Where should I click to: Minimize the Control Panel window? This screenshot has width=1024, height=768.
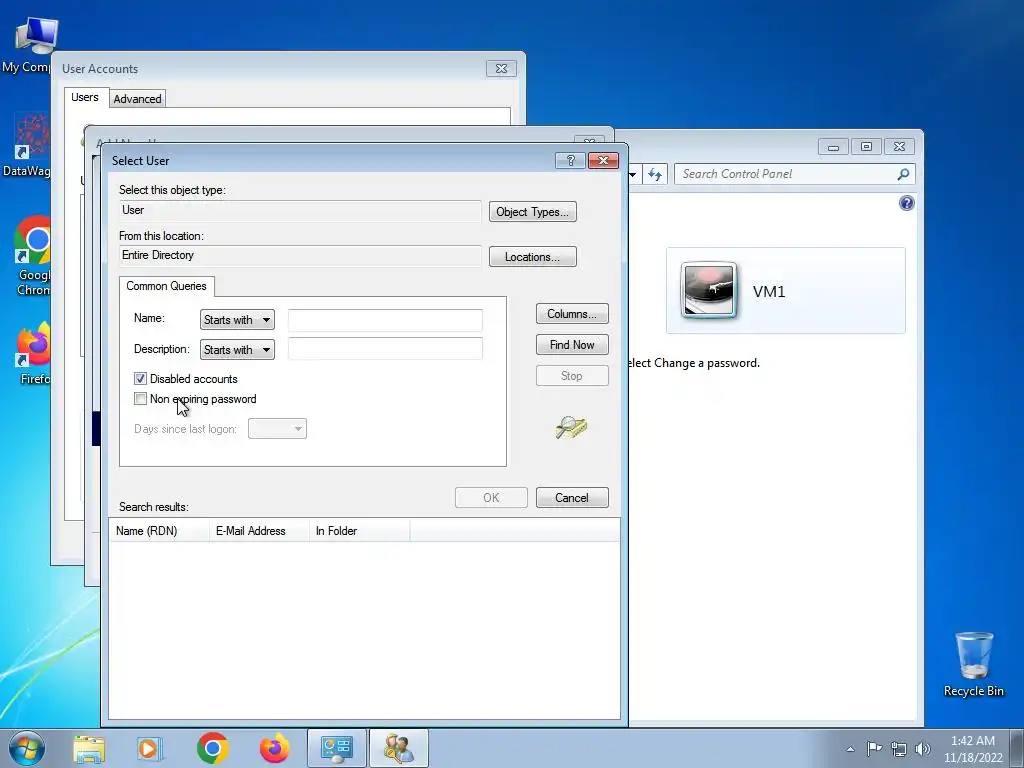(x=833, y=146)
